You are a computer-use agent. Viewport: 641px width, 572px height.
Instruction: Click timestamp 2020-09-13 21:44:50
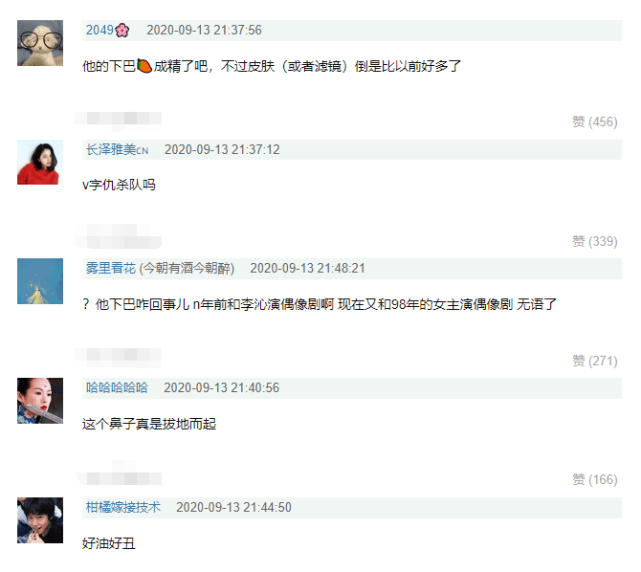(x=234, y=507)
